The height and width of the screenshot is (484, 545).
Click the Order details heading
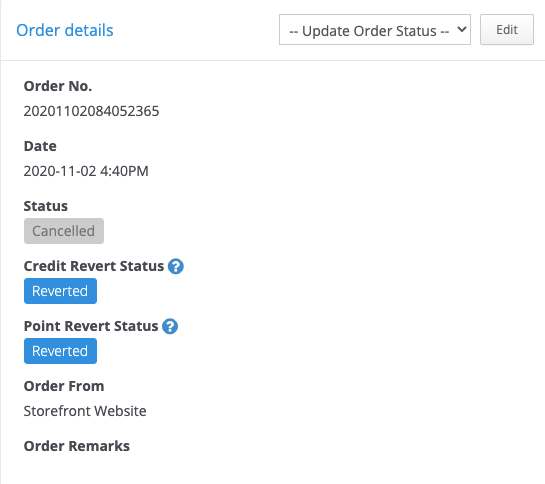65,30
